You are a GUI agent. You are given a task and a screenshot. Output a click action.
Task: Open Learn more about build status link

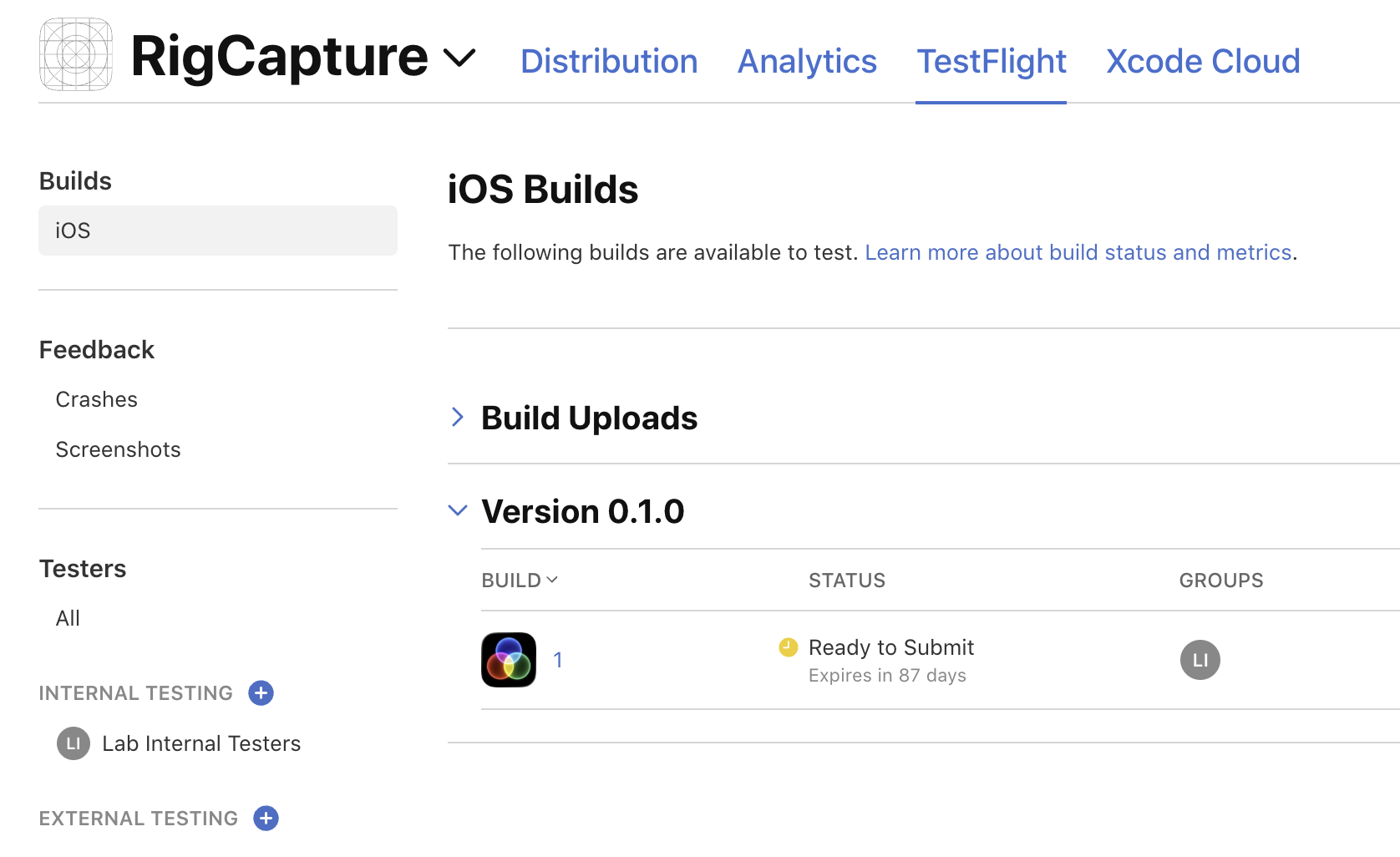(x=1078, y=252)
